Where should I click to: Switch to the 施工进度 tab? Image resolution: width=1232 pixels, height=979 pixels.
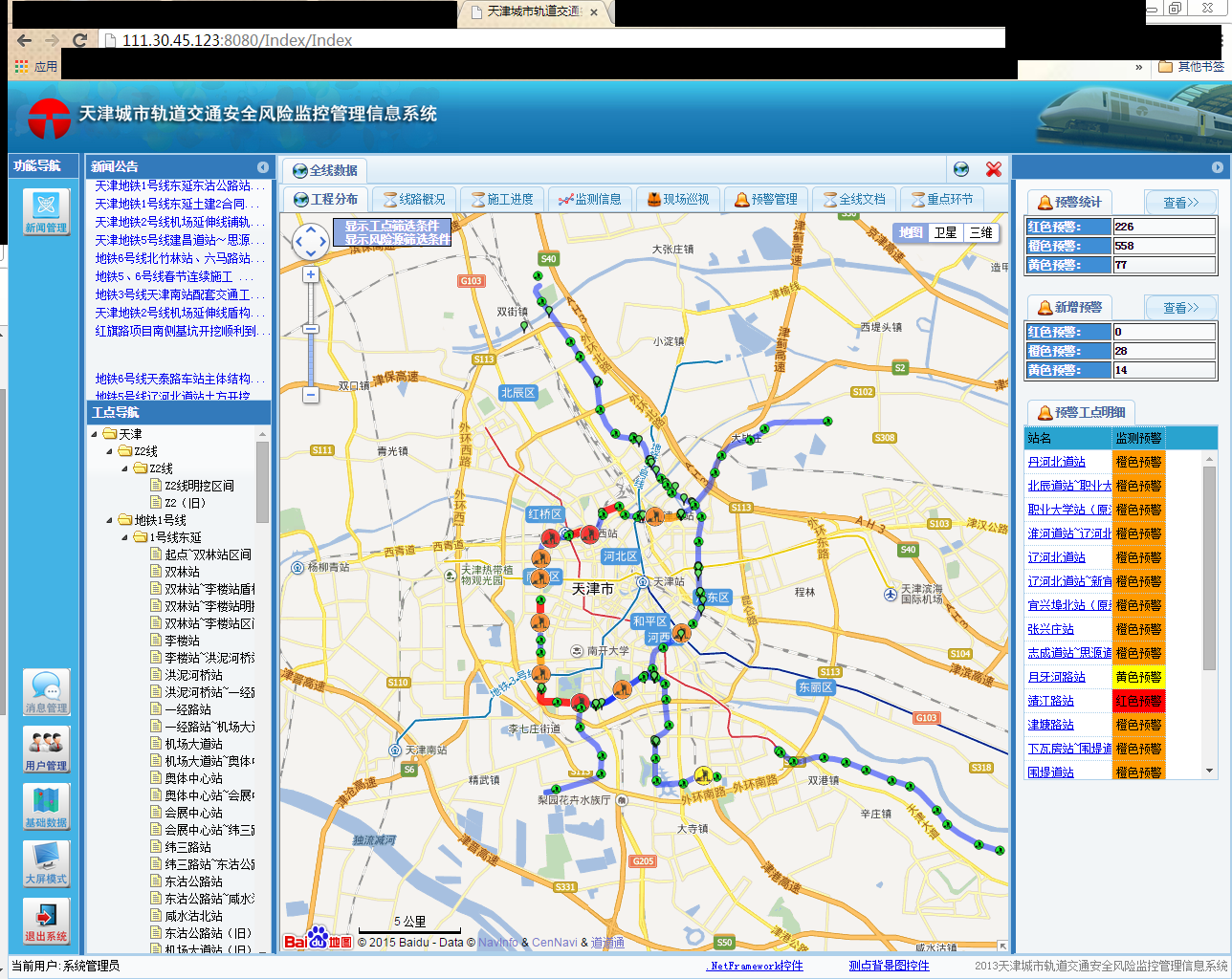[502, 199]
